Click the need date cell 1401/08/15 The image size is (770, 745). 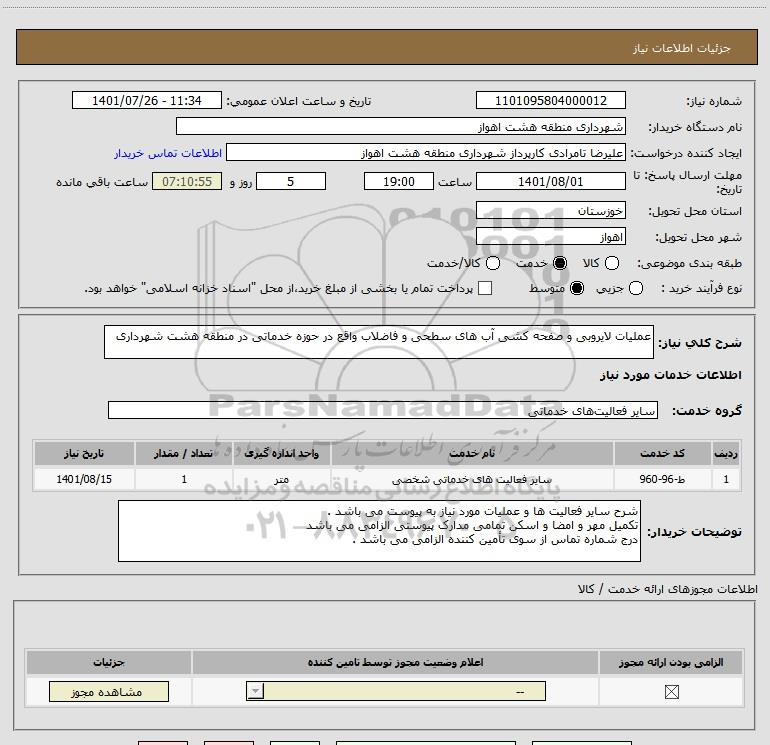84,479
